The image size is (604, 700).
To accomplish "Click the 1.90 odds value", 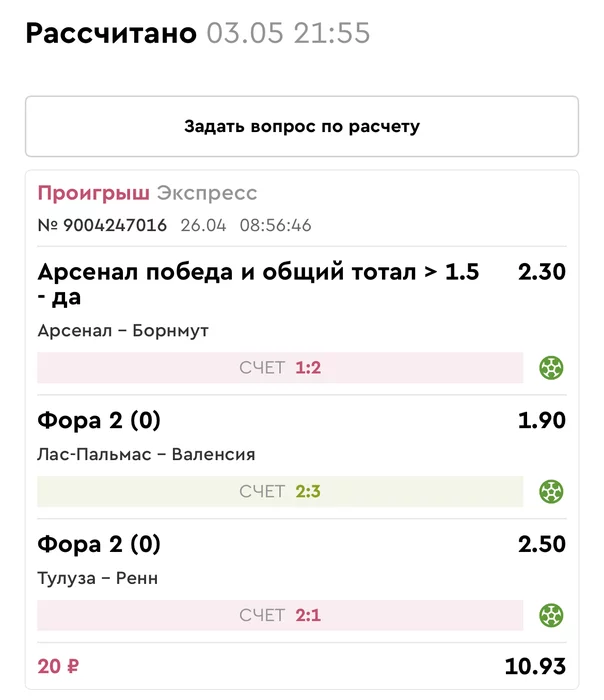I will point(542,421).
